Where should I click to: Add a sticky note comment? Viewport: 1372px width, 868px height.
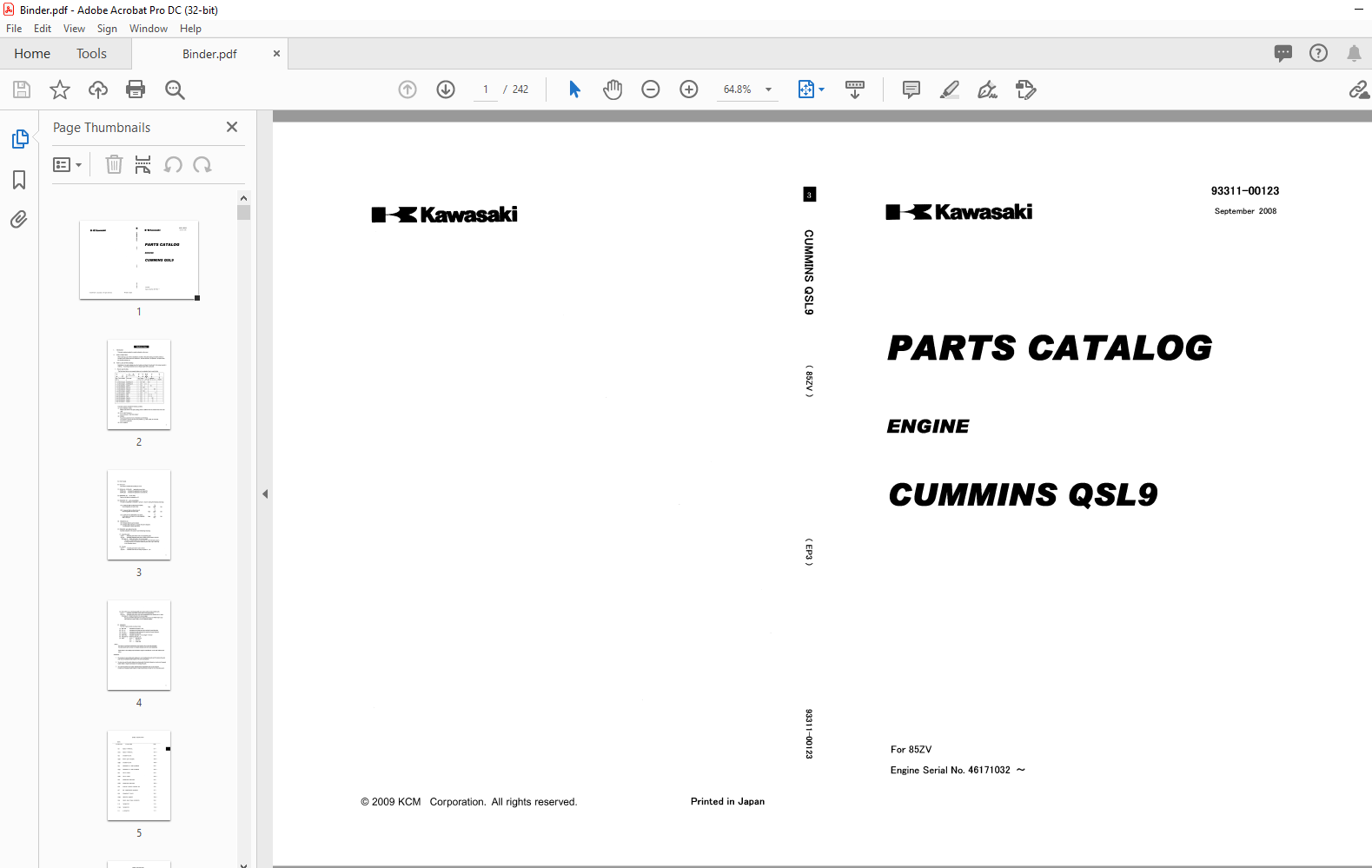point(911,89)
